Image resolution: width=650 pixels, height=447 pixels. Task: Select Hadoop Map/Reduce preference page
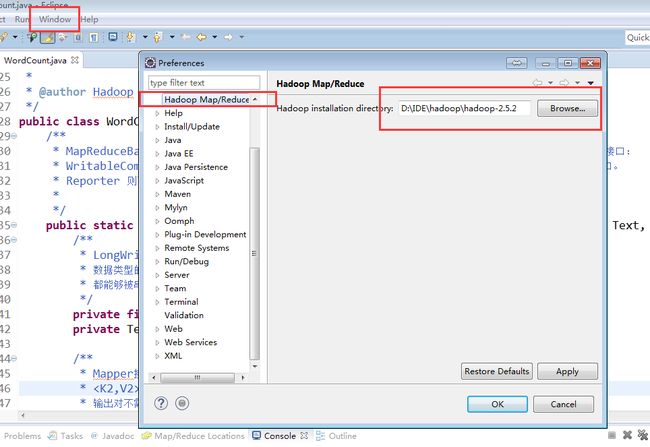(206, 100)
